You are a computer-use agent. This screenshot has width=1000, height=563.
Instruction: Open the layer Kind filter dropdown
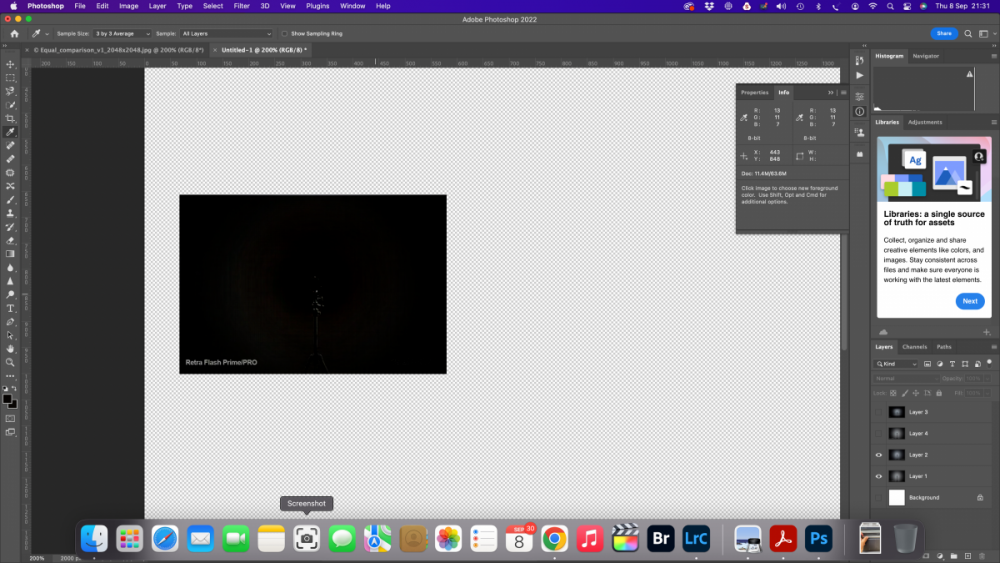(896, 364)
